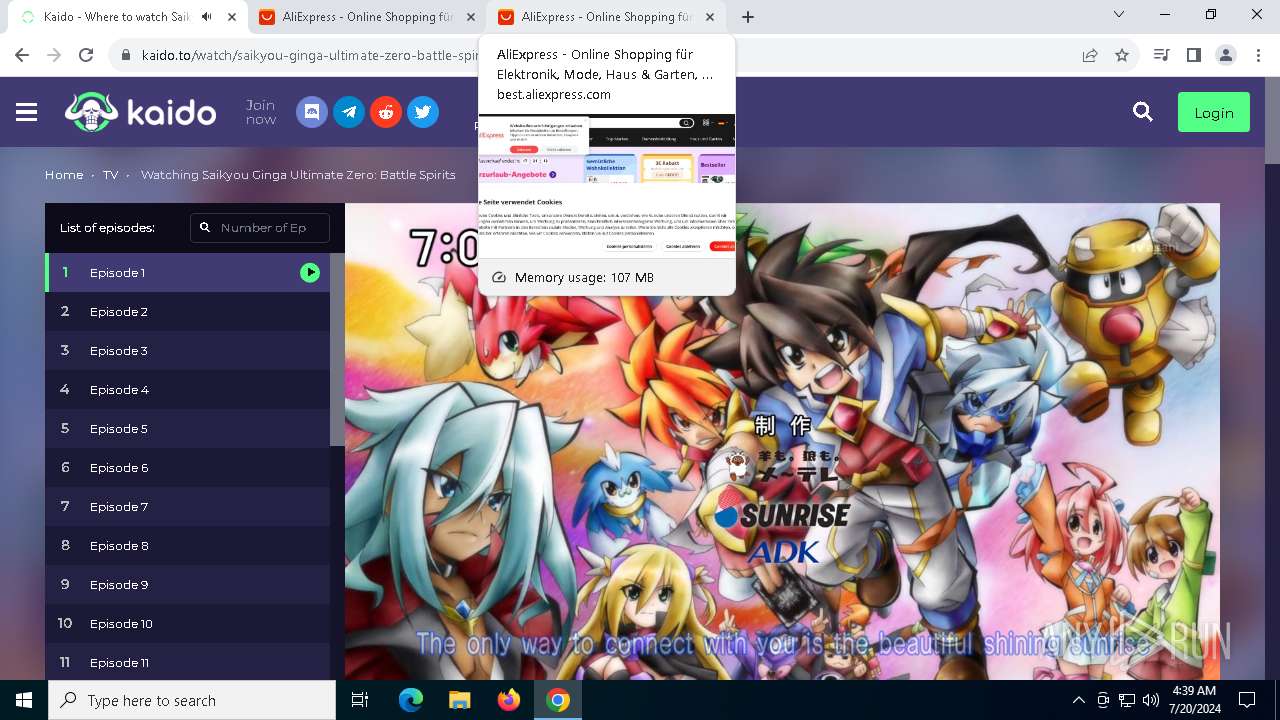Viewport: 1280px width, 720px height.
Task: Mute audio icon on Kaido tab
Action: [207, 17]
